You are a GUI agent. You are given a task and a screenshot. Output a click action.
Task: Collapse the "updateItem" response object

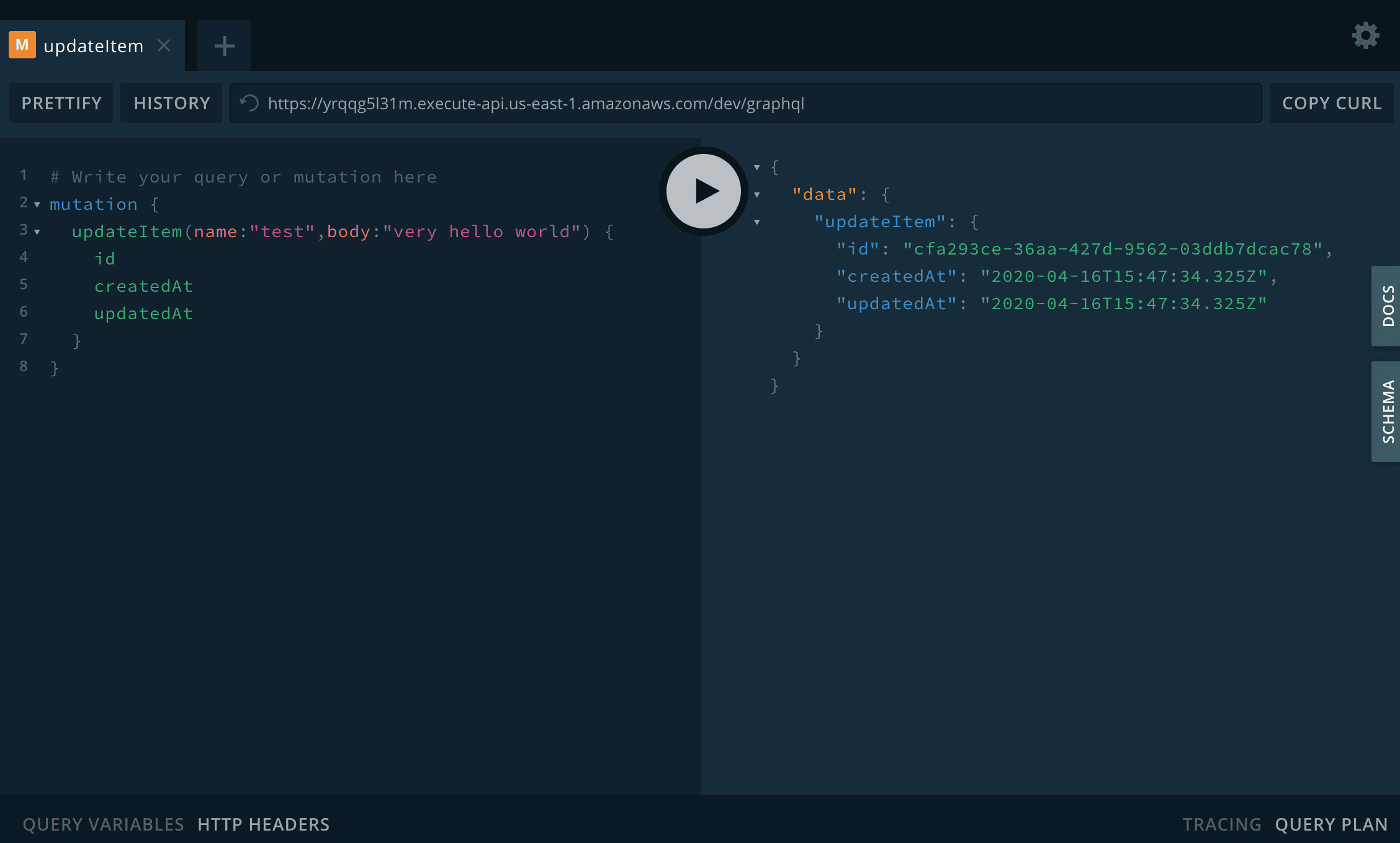coord(757,222)
